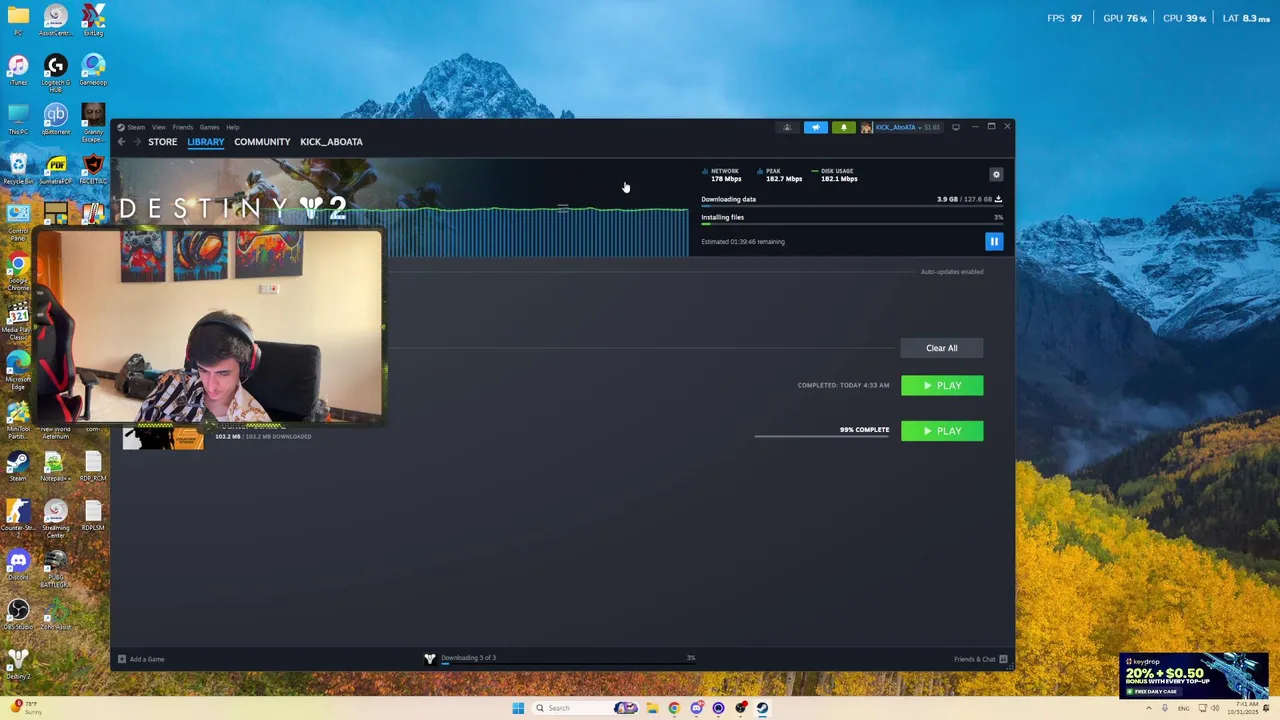Click the Add a Game link
This screenshot has height=720, width=1280.
141,659
